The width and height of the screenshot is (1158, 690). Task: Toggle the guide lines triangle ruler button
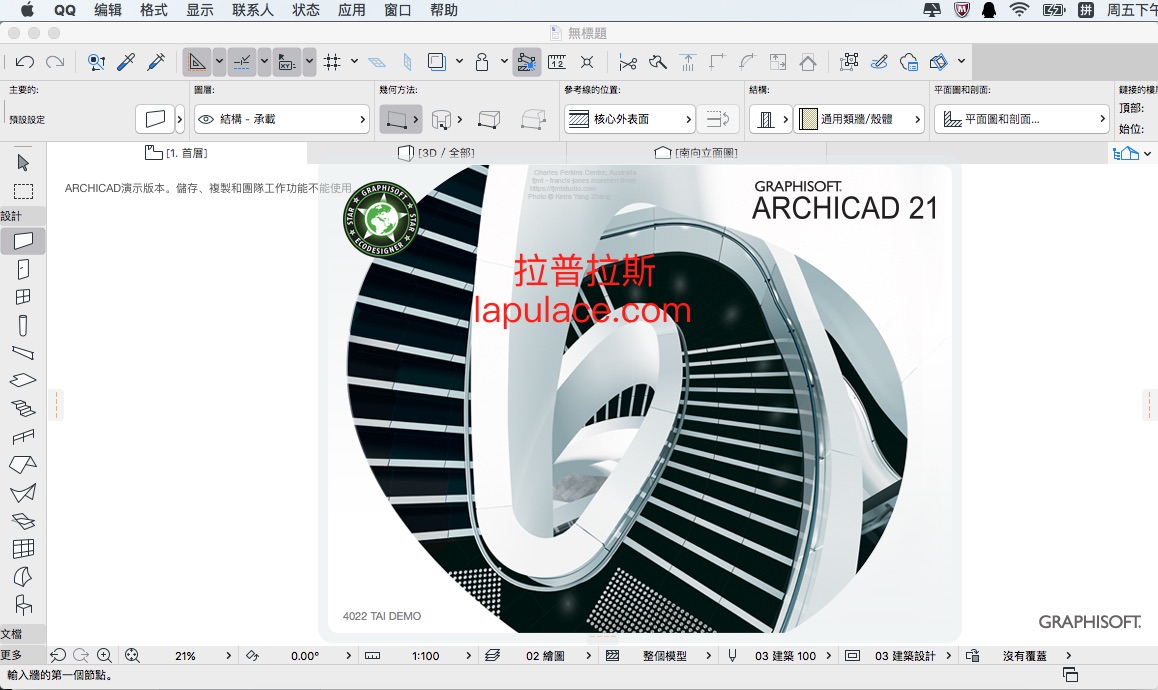[196, 62]
